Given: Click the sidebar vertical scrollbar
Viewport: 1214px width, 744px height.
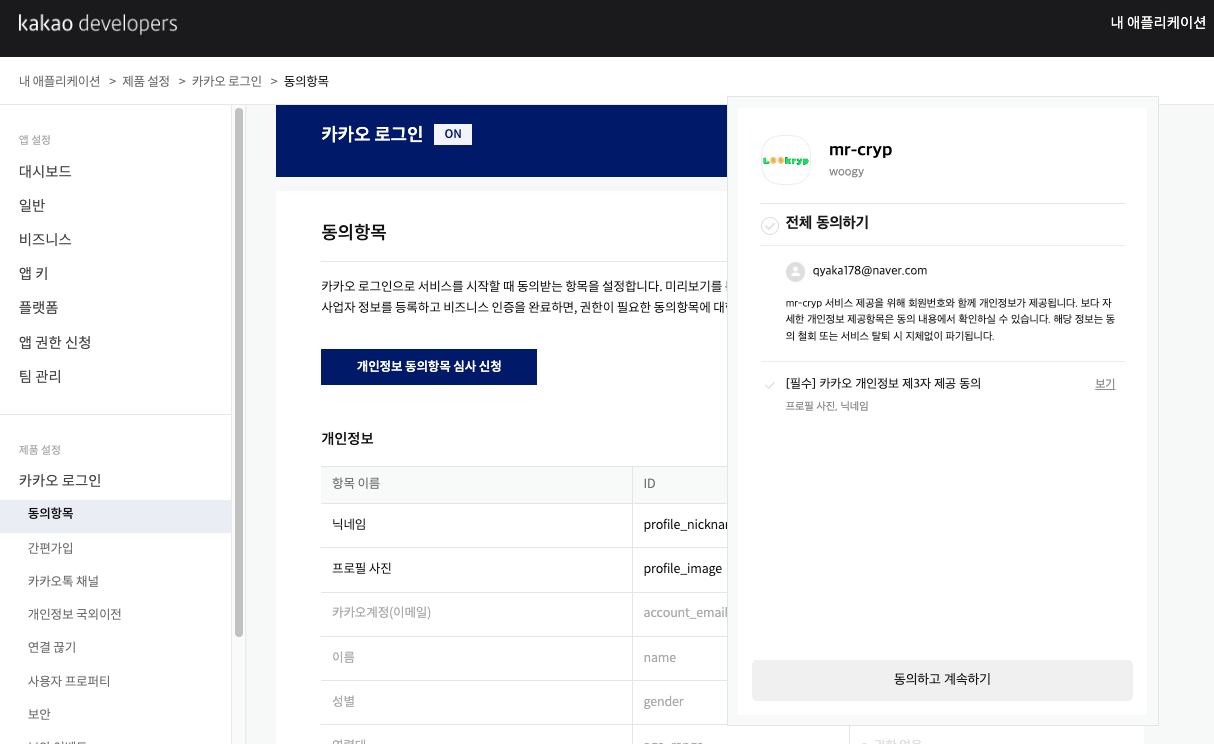Looking at the screenshot, I should click(x=238, y=372).
